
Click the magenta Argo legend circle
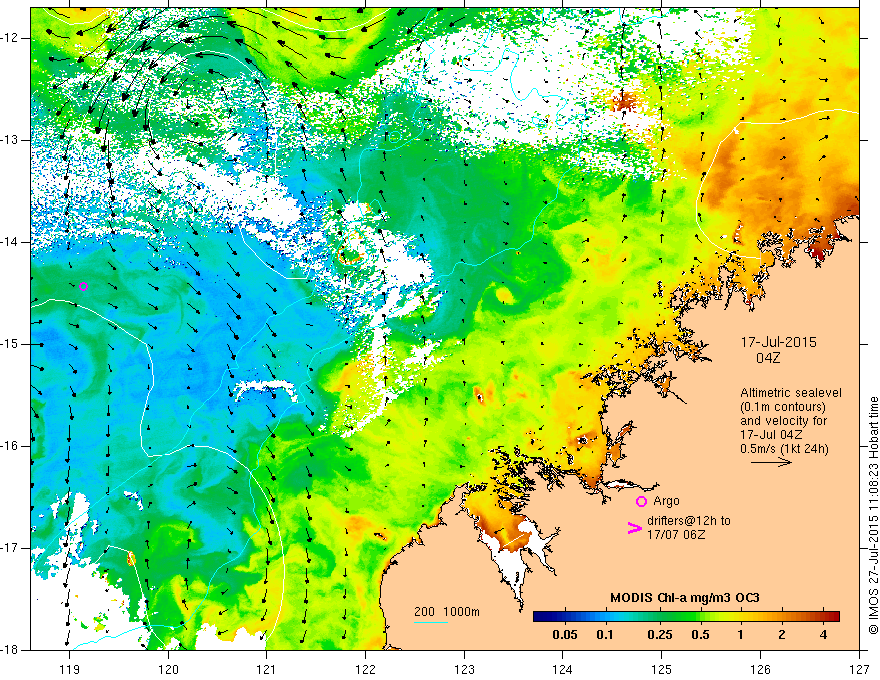(x=641, y=502)
